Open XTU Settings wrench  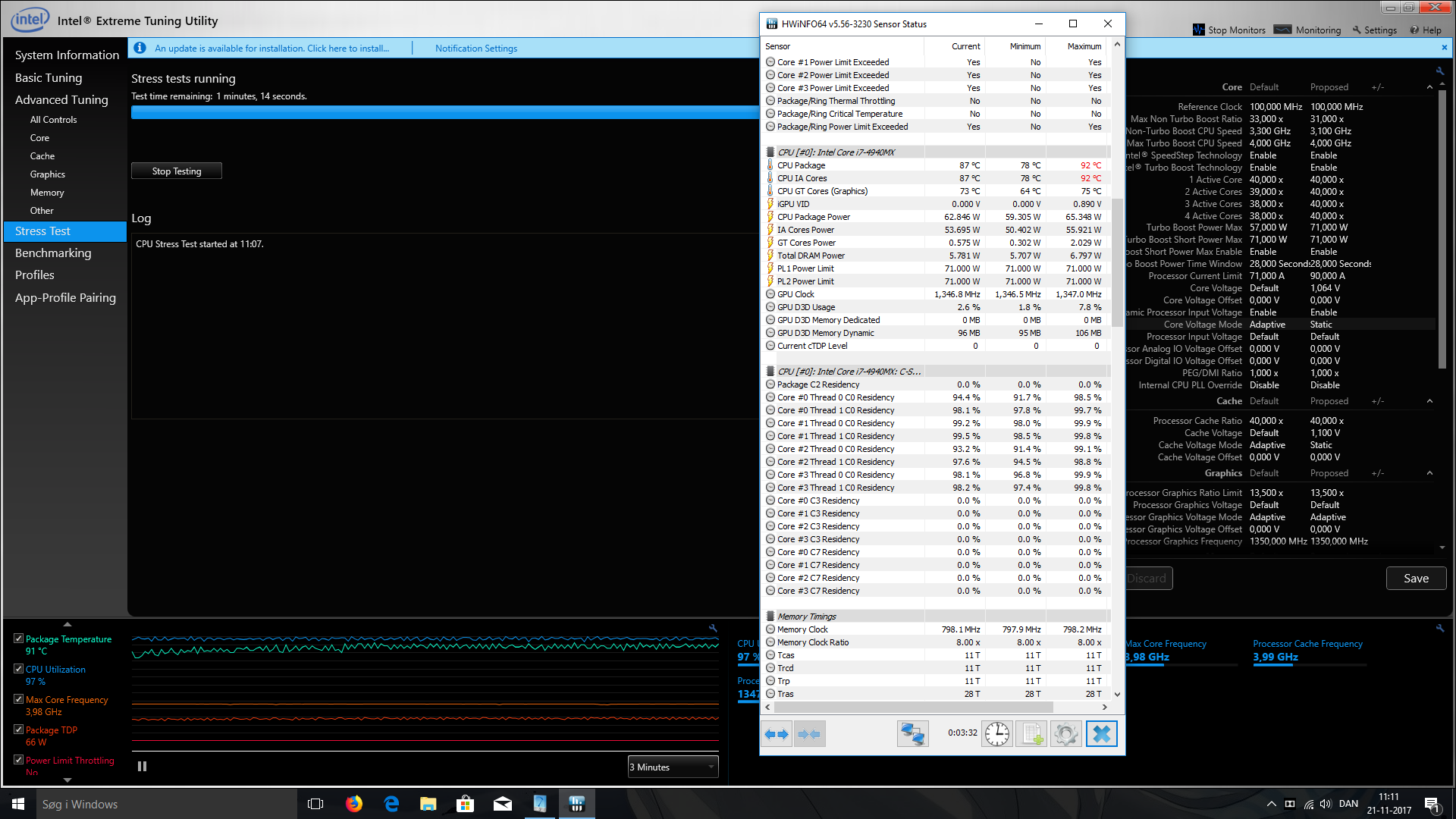1374,30
